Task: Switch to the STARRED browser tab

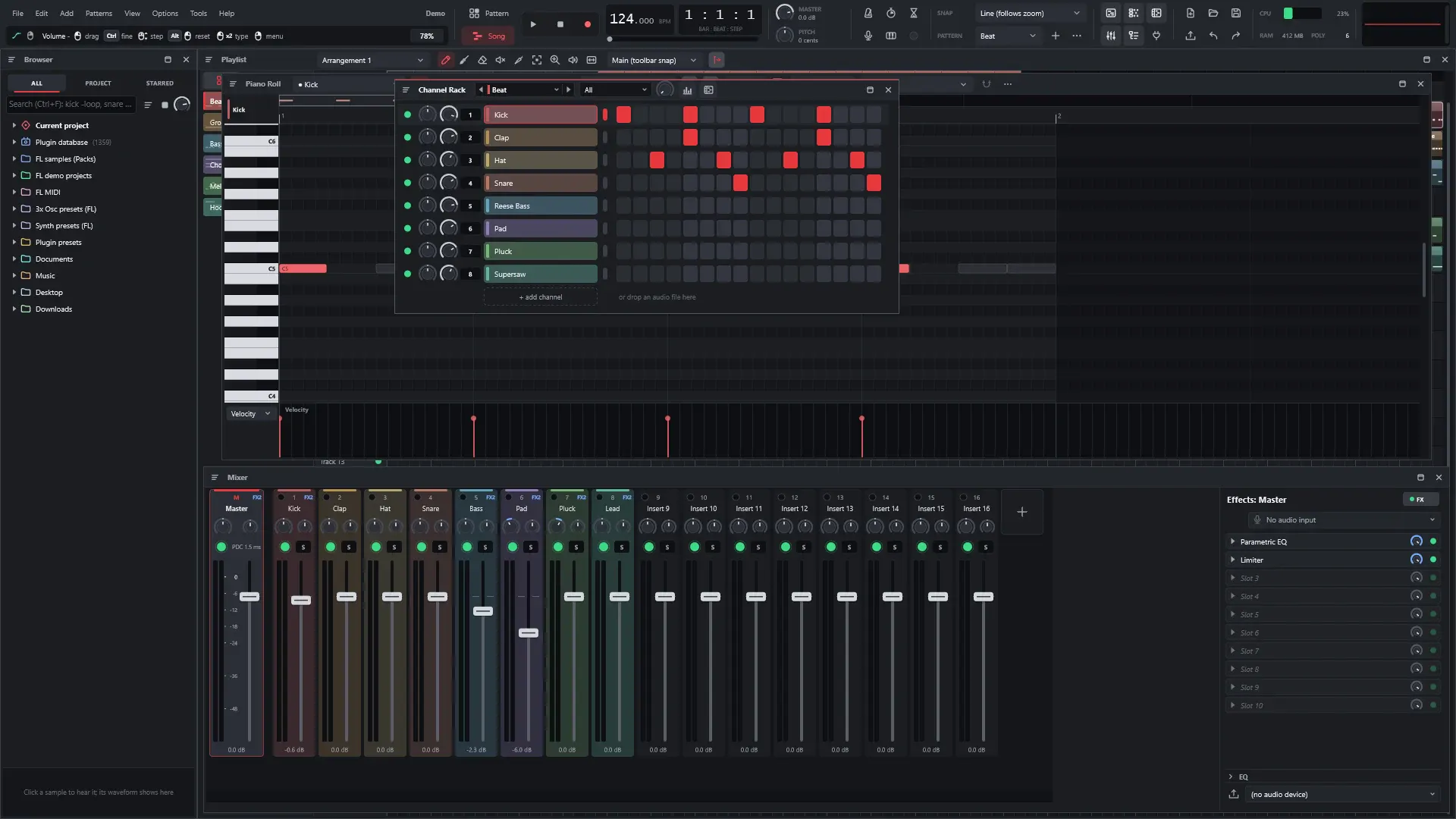Action: [159, 83]
